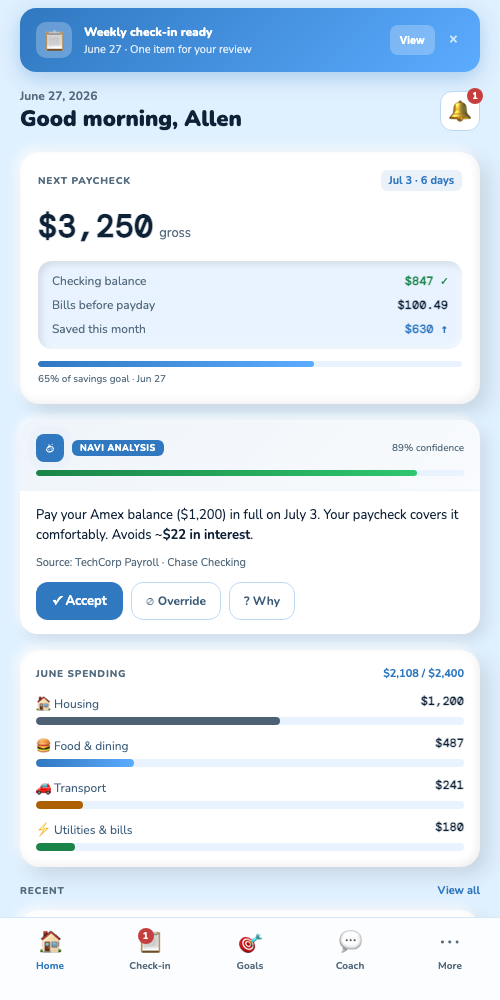Click the savings goal progress bar
The image size is (500, 1000).
click(x=250, y=364)
